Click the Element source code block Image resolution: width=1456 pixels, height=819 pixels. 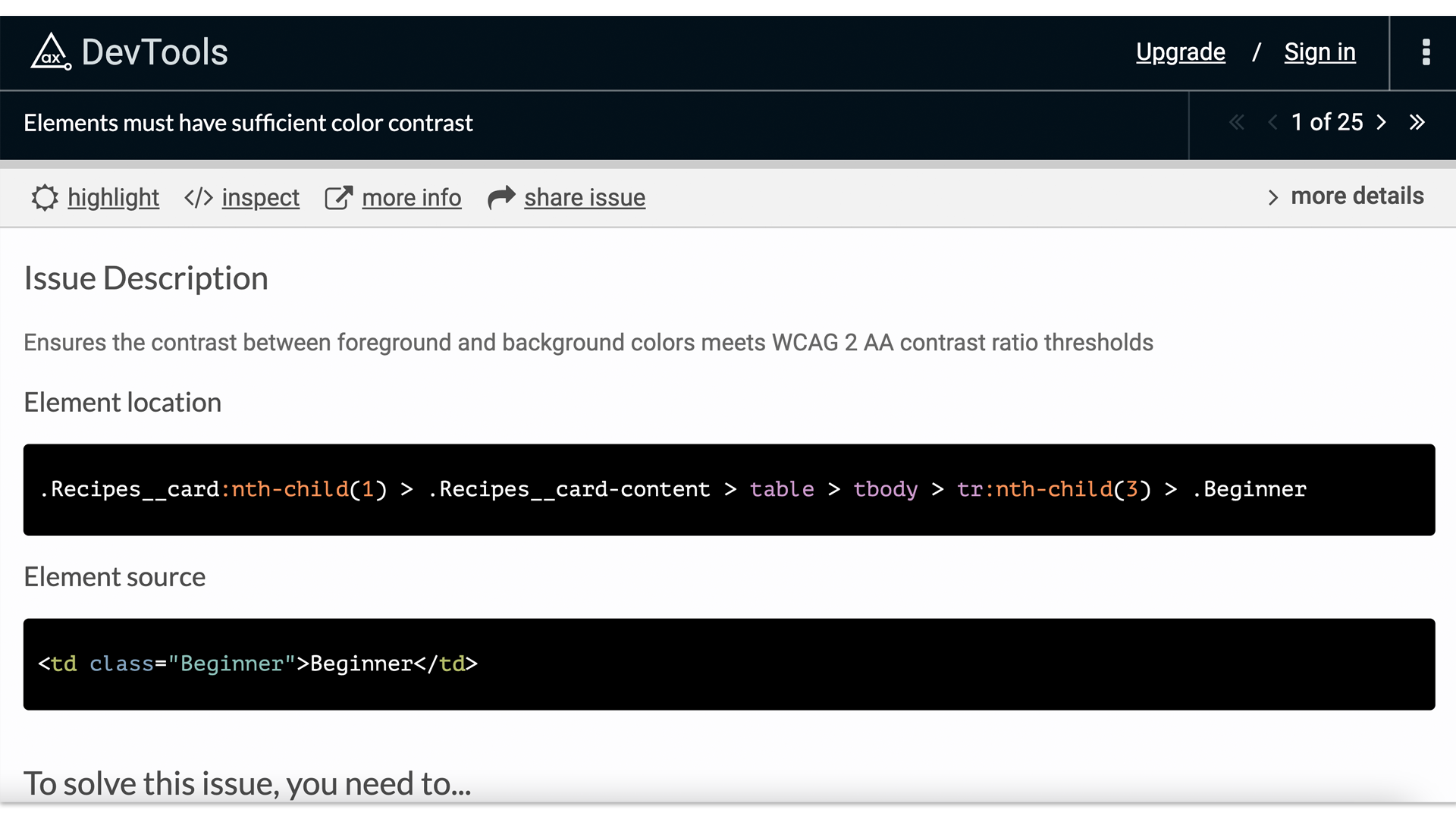(x=728, y=664)
